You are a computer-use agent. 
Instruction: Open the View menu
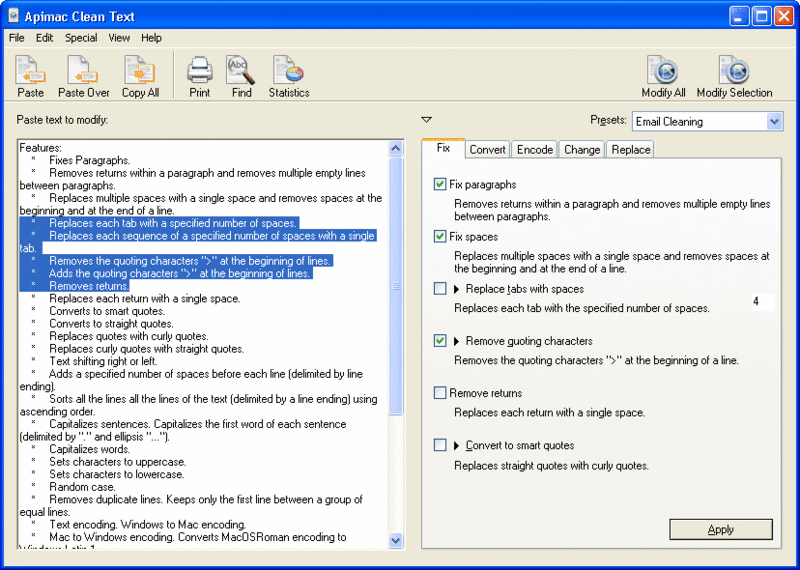[x=119, y=38]
